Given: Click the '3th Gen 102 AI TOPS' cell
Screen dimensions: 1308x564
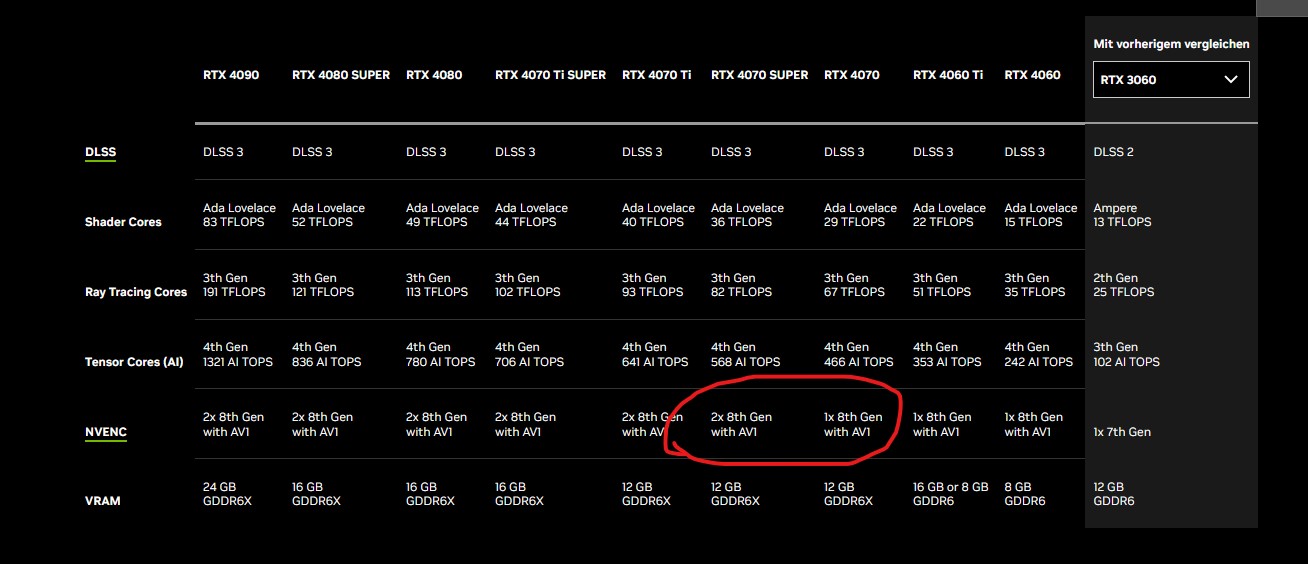Looking at the screenshot, I should pyautogui.click(x=1127, y=355).
